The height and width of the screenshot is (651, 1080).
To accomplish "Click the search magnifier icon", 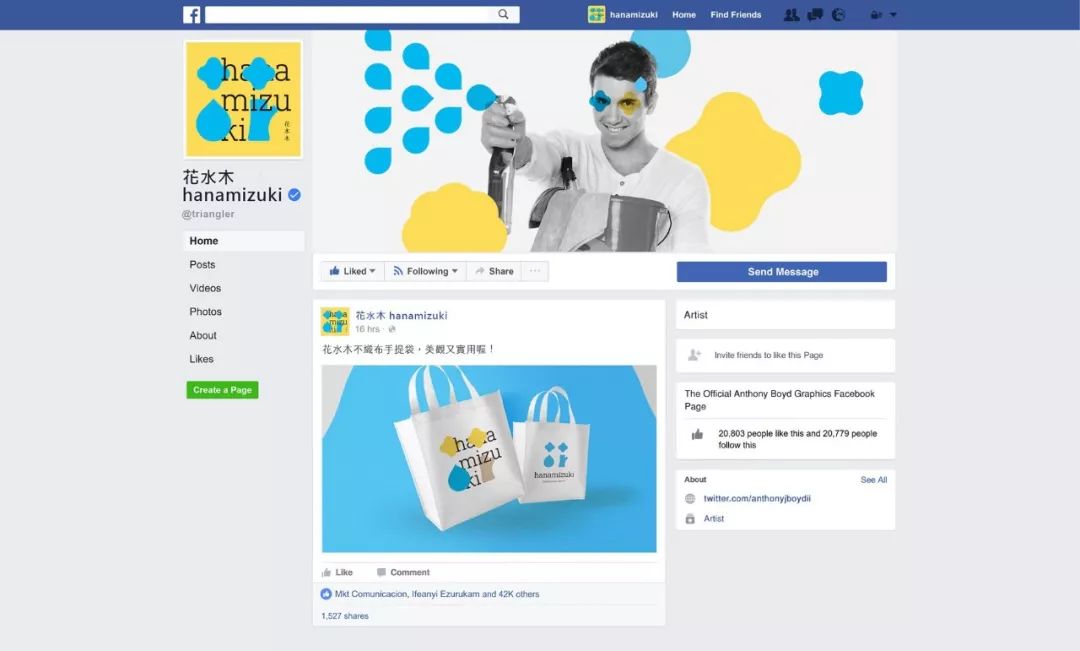I will pyautogui.click(x=503, y=14).
